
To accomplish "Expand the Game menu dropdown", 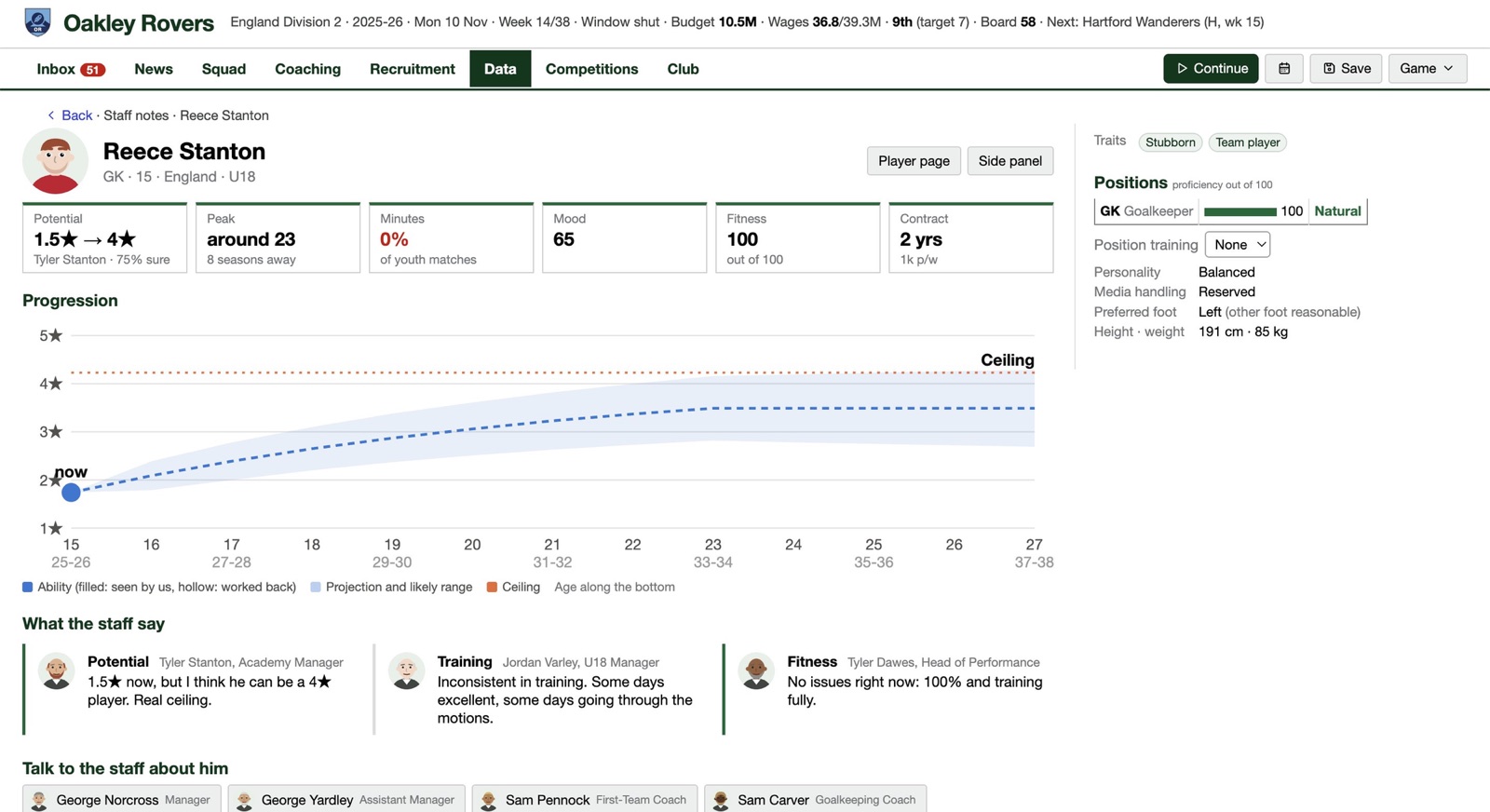I will 1427,68.
